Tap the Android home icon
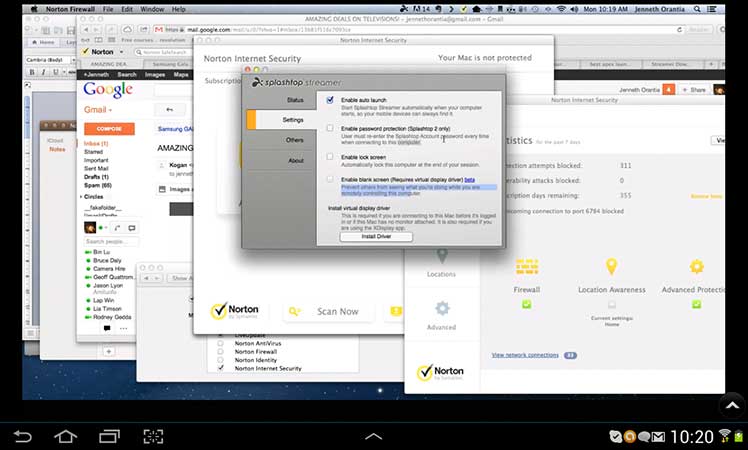This screenshot has width=748, height=450. click(66, 436)
